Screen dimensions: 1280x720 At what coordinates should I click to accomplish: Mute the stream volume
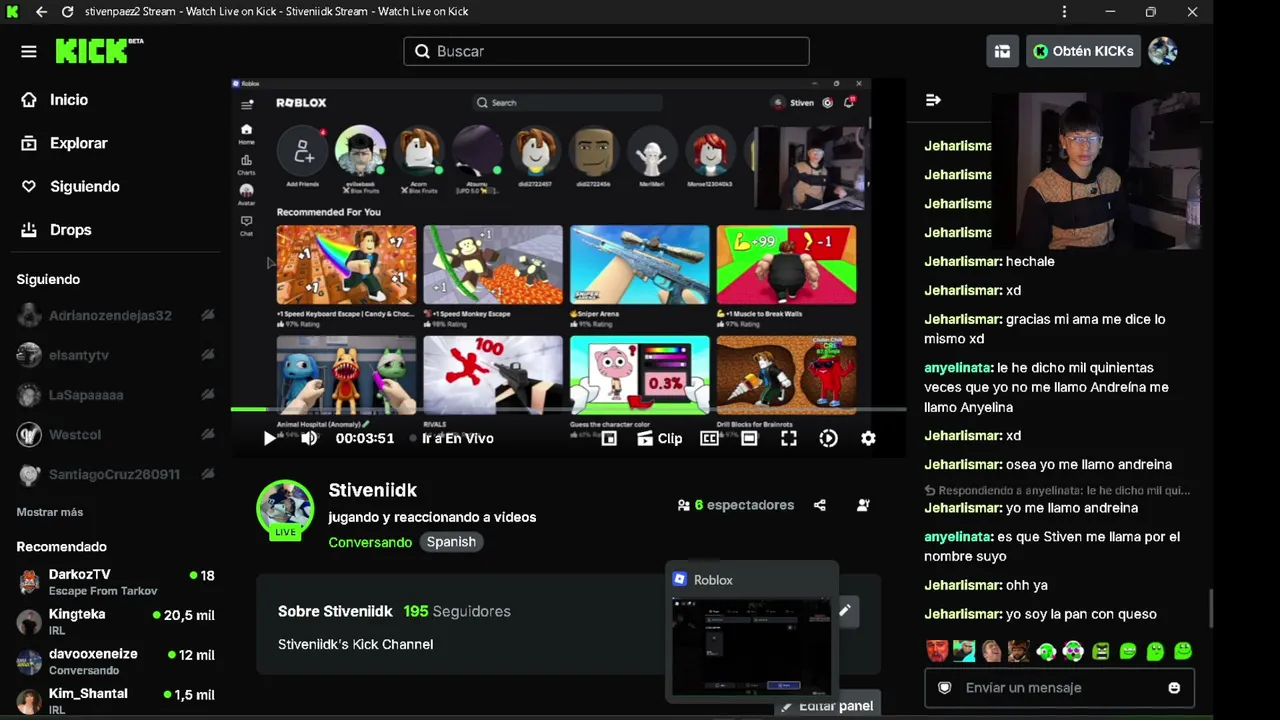pyautogui.click(x=309, y=438)
